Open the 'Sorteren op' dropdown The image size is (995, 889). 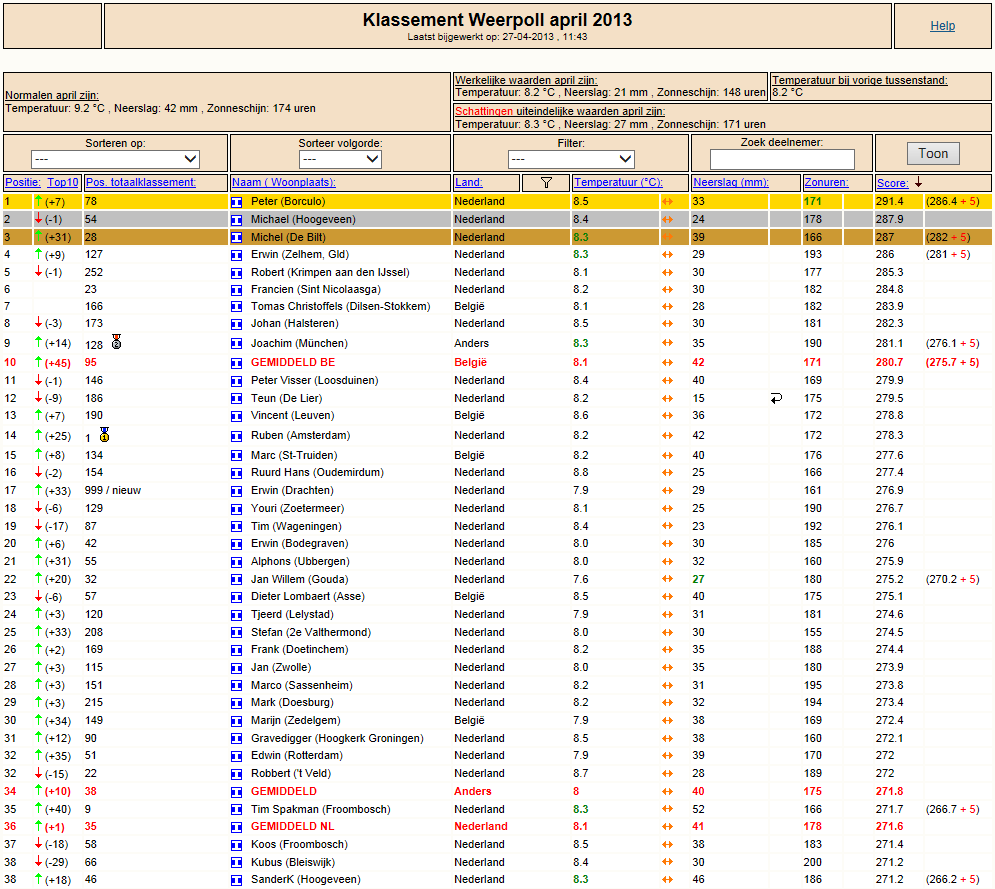(x=115, y=159)
